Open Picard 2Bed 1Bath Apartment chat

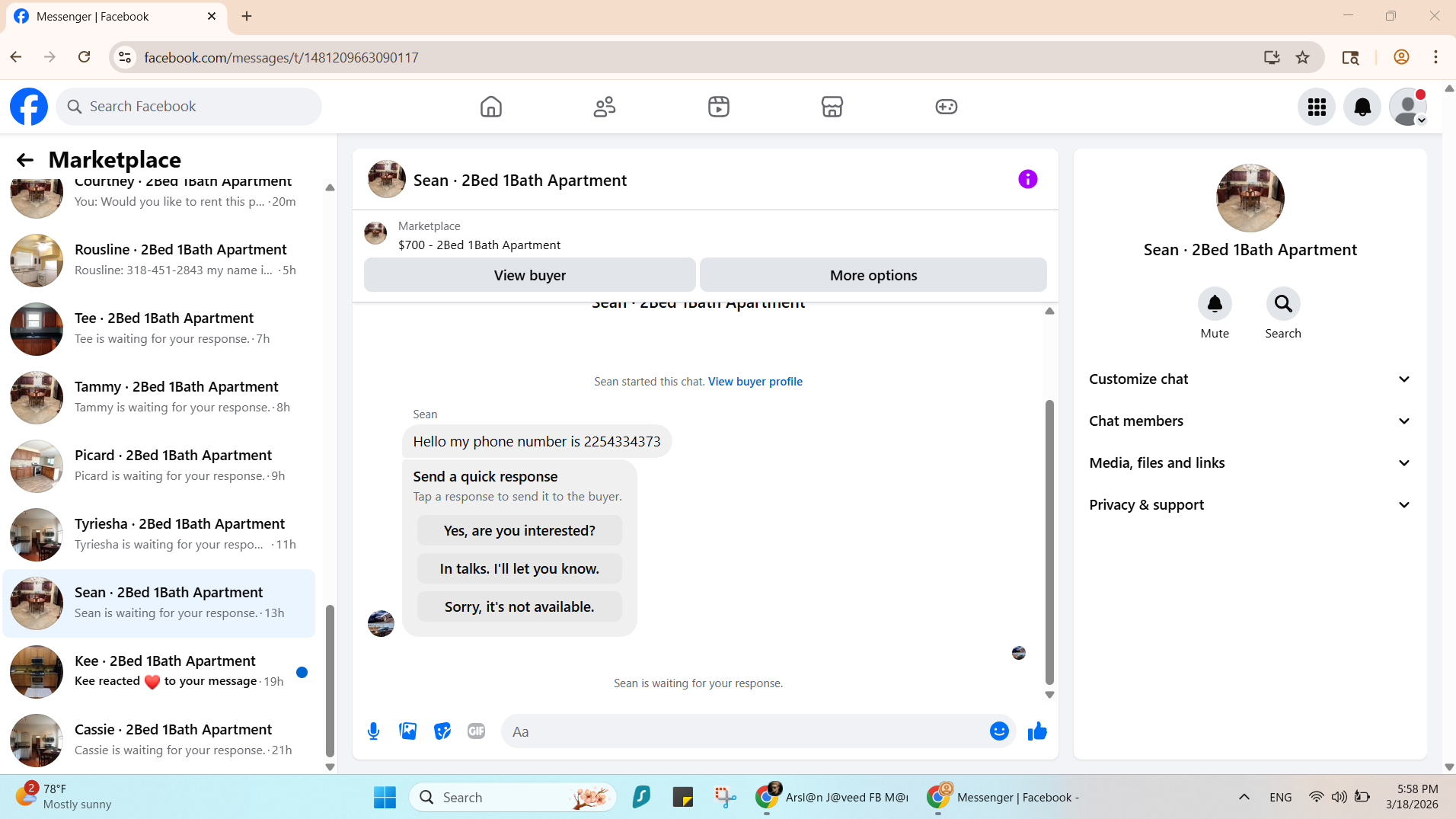pos(158,465)
